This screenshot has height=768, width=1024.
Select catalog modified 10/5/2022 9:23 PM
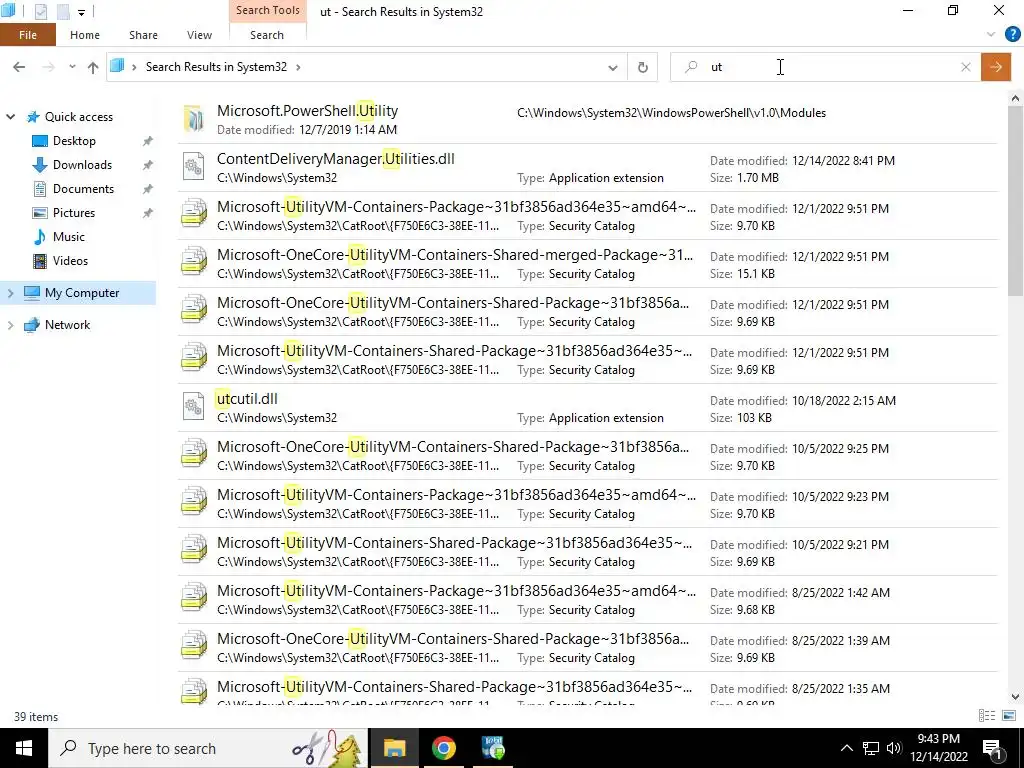587,504
